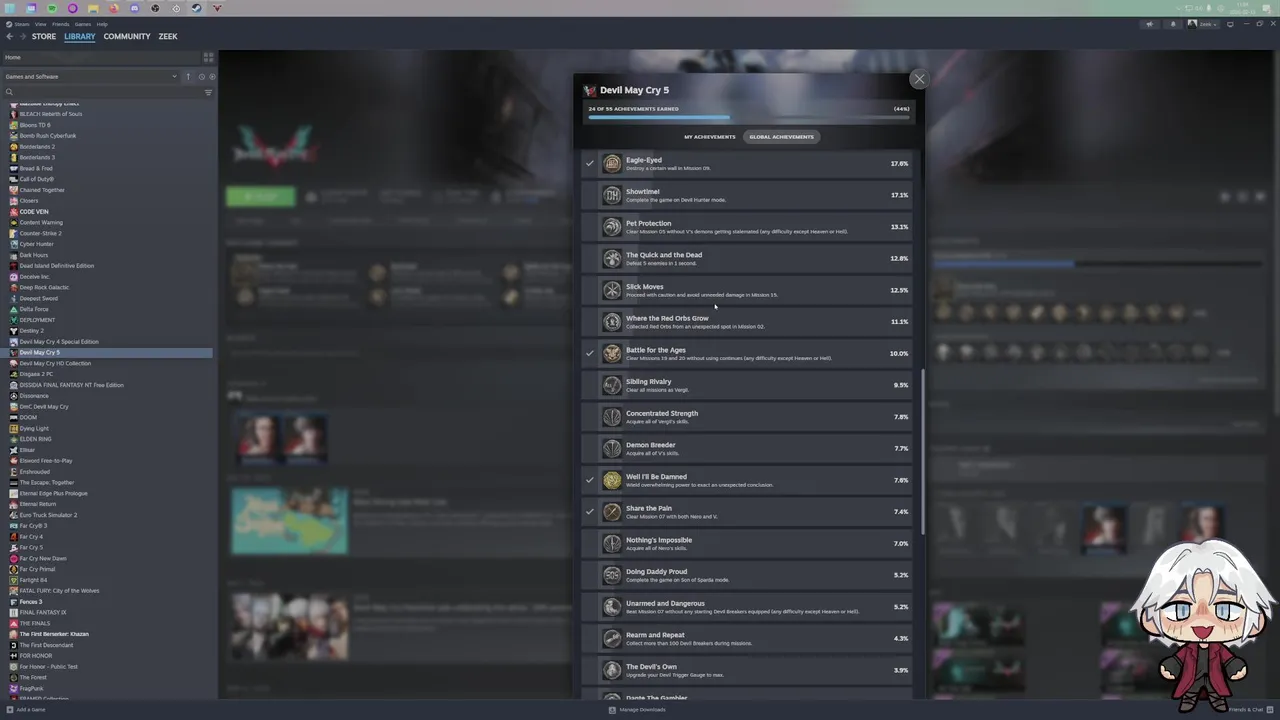Click the Unarmed and Dangerous icon
Image resolution: width=1280 pixels, height=720 pixels.
[612, 607]
